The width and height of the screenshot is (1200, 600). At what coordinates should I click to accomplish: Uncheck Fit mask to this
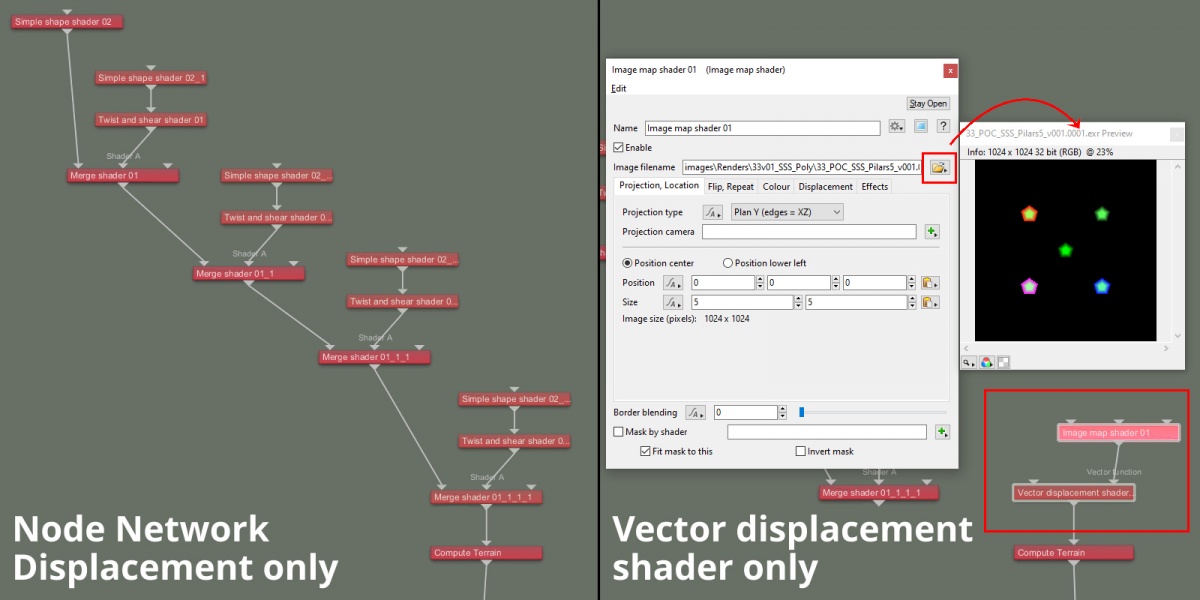(x=647, y=451)
